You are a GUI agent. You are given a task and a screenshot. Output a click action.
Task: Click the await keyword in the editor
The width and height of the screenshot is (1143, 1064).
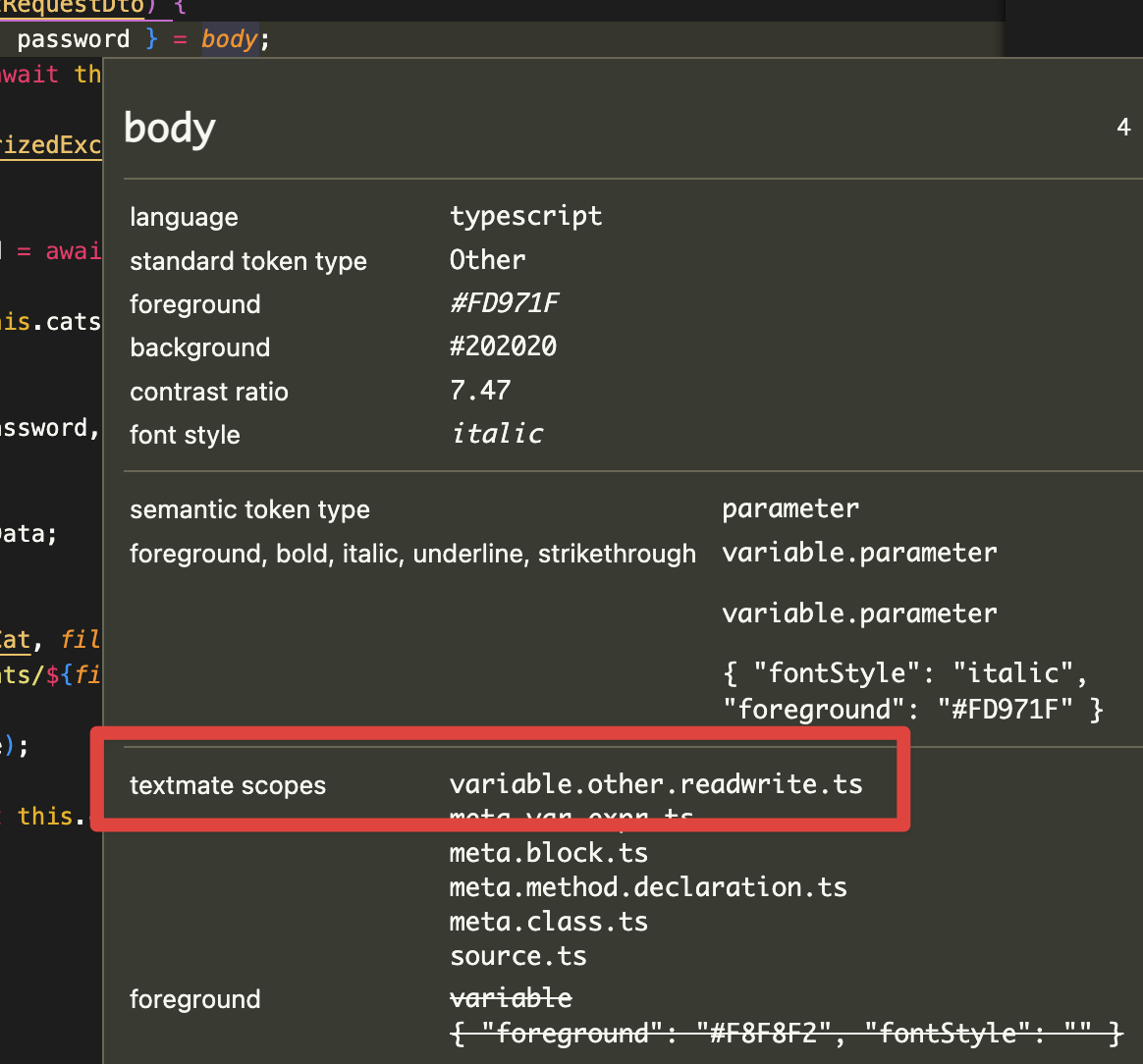[29, 74]
